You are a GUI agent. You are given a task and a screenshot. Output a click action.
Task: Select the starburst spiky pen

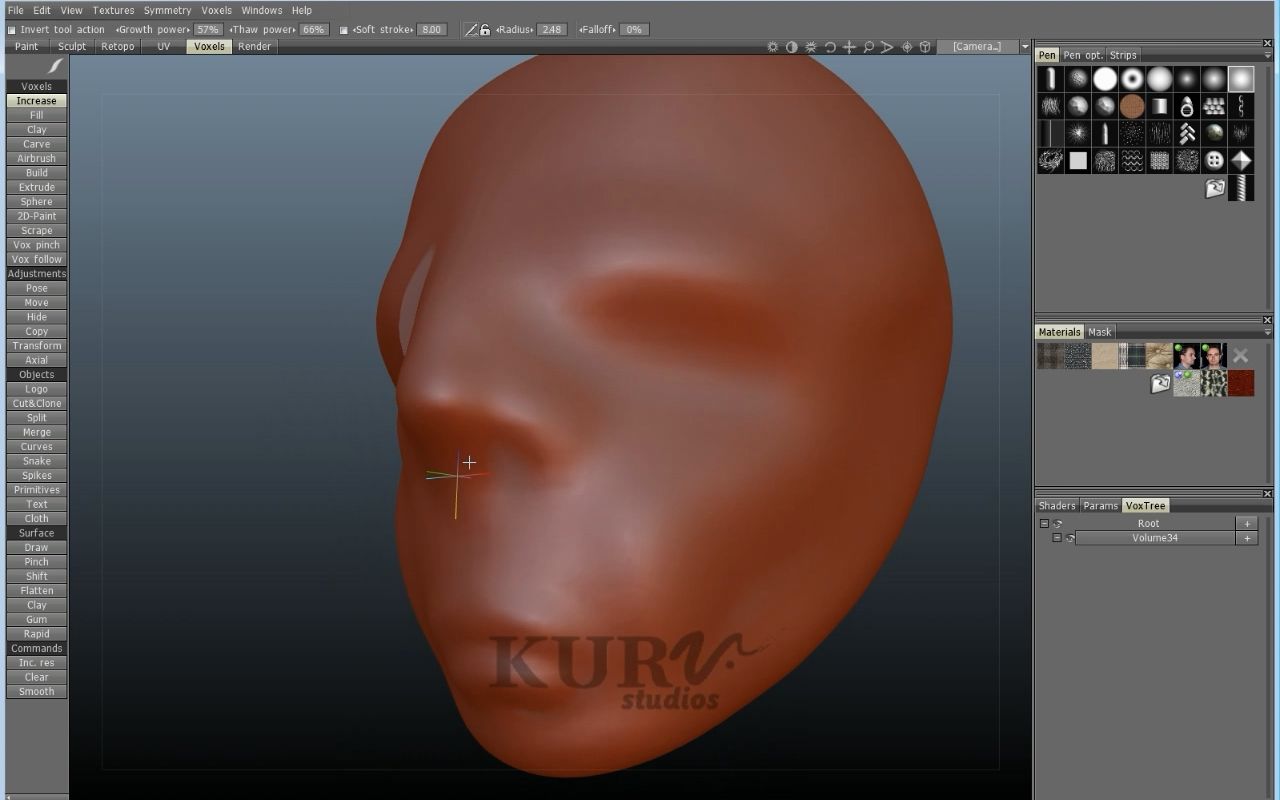(1078, 133)
